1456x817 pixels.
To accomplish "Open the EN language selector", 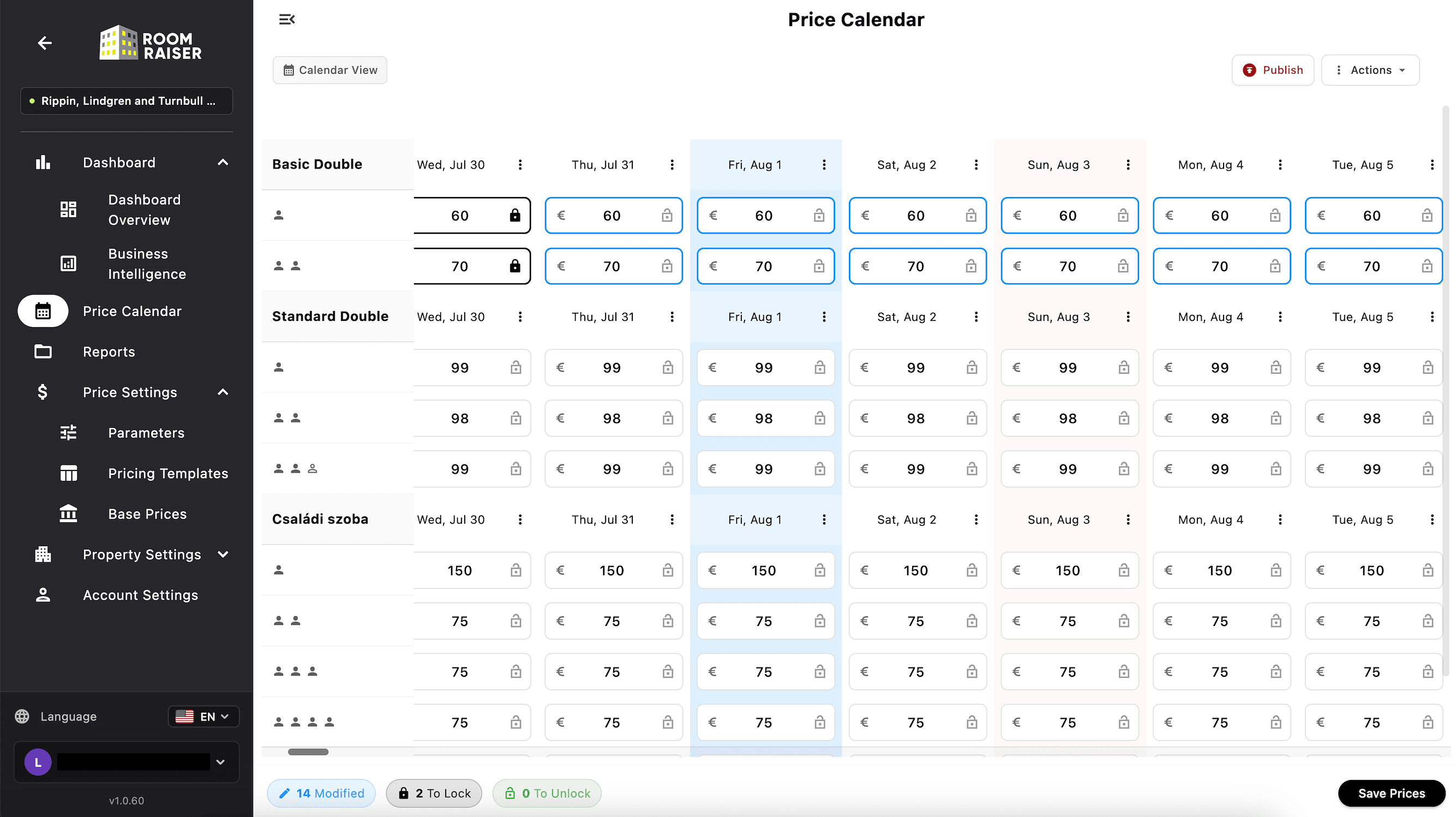I will click(203, 717).
